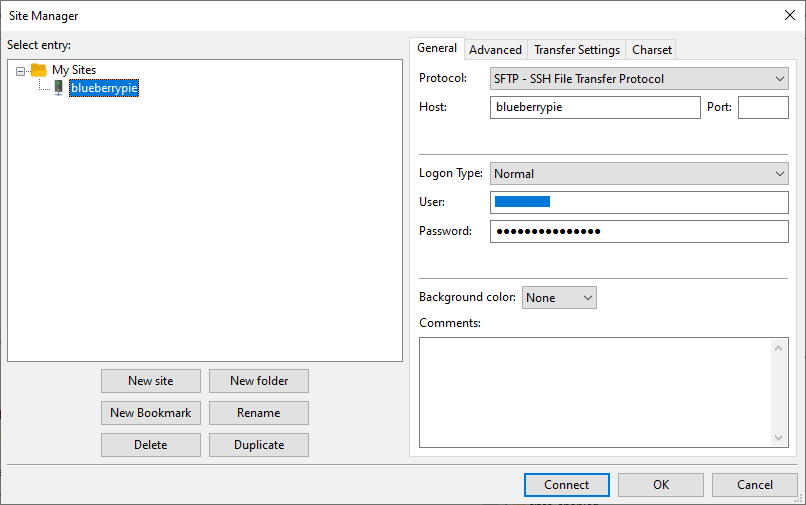Click the Cancel button

point(755,485)
